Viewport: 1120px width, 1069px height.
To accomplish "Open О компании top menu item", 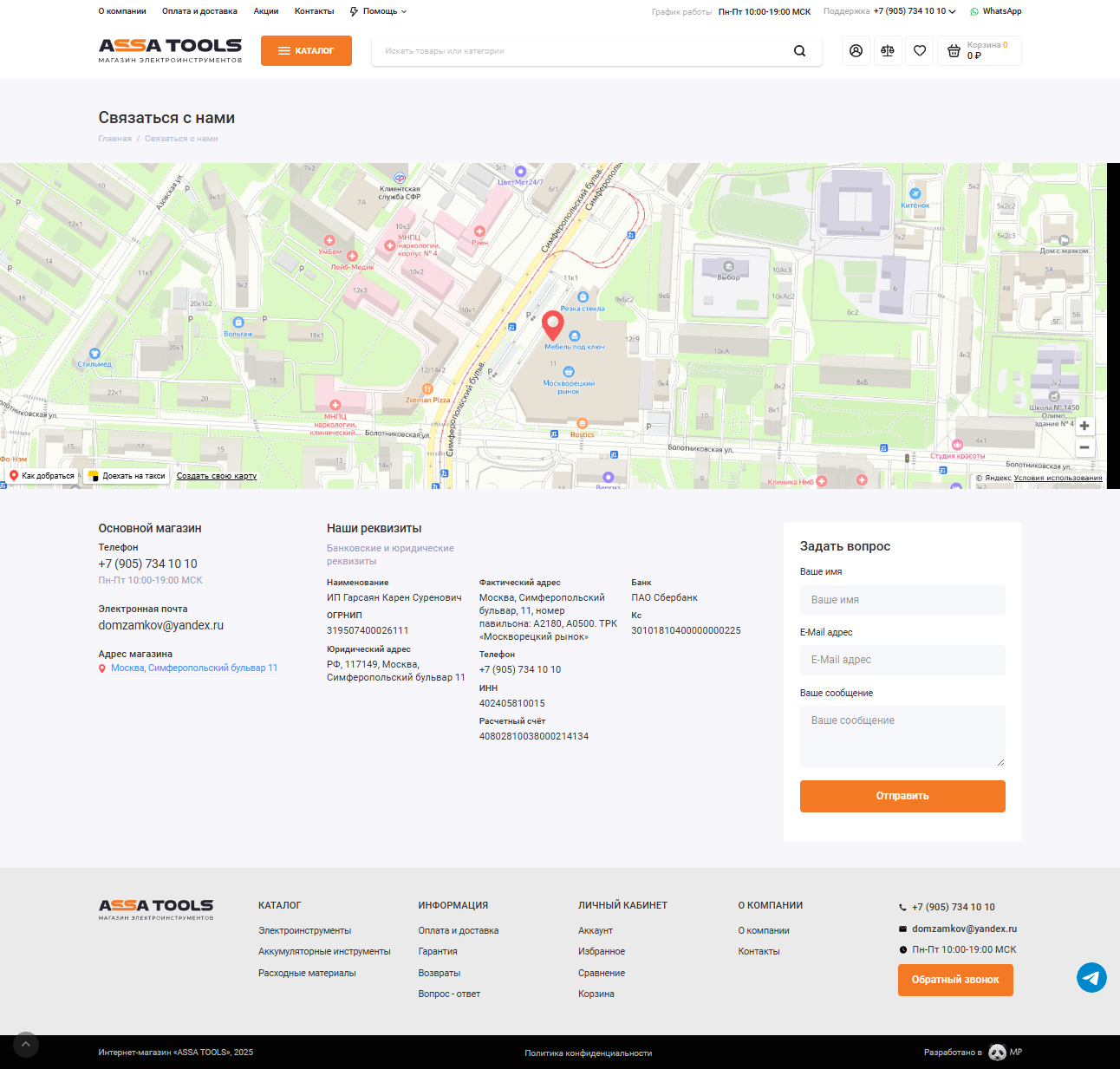I will [122, 11].
